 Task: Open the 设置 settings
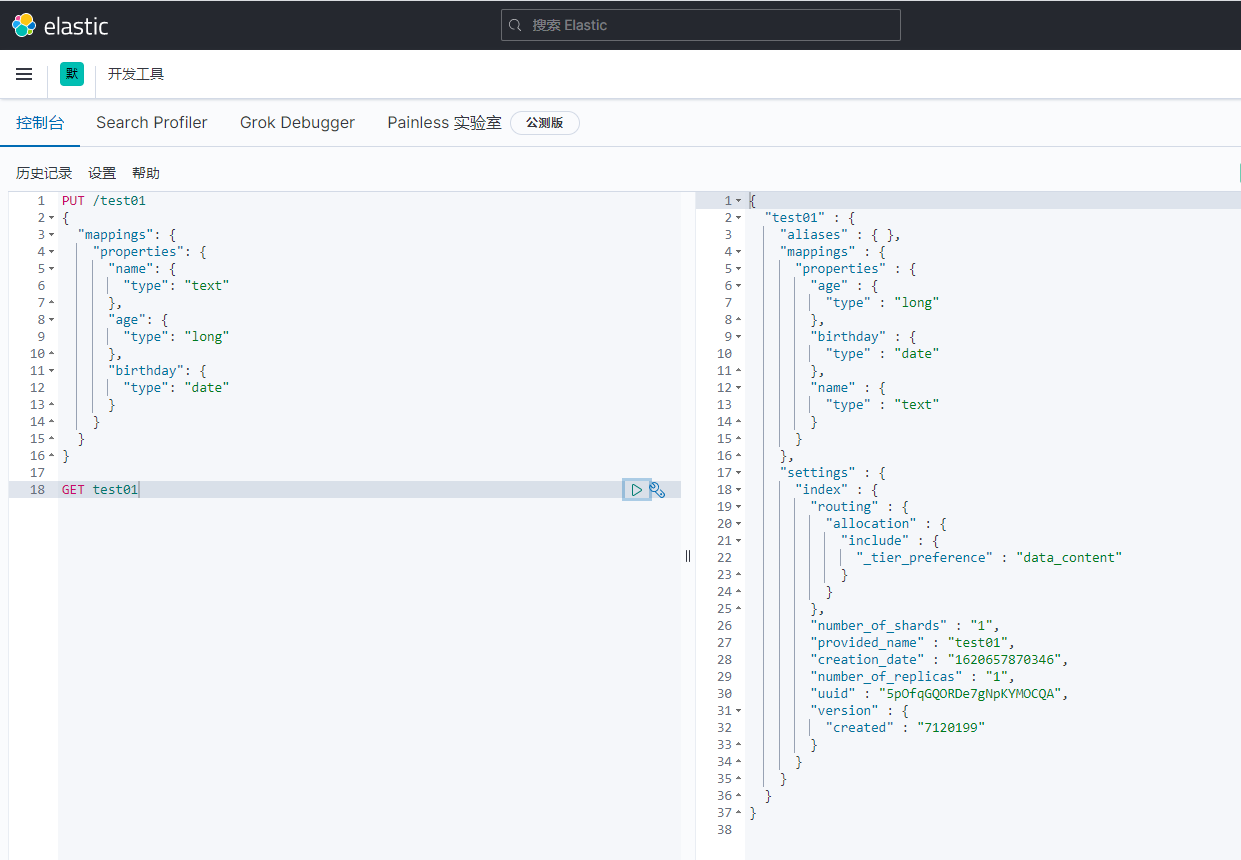102,174
